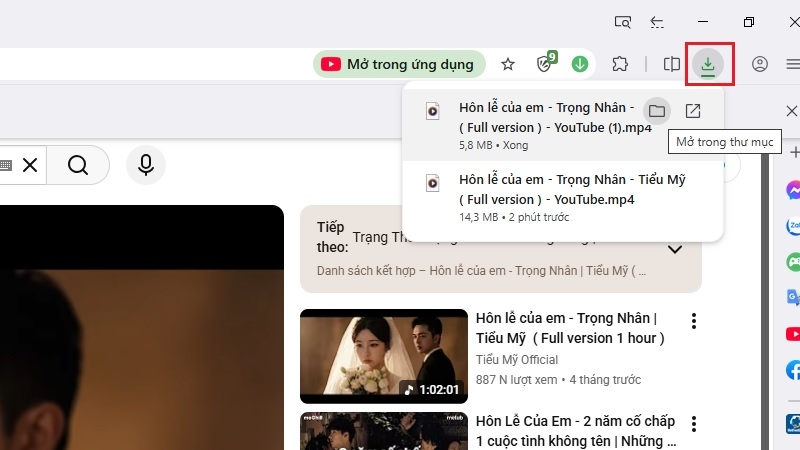Open Messenger in the browser sidebar

(793, 190)
